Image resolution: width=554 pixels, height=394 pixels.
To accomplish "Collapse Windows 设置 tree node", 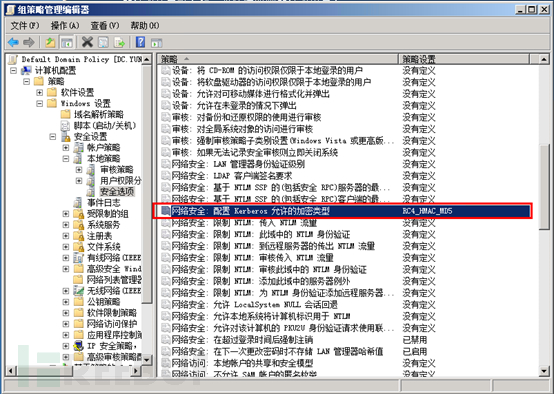I will pos(40,104).
